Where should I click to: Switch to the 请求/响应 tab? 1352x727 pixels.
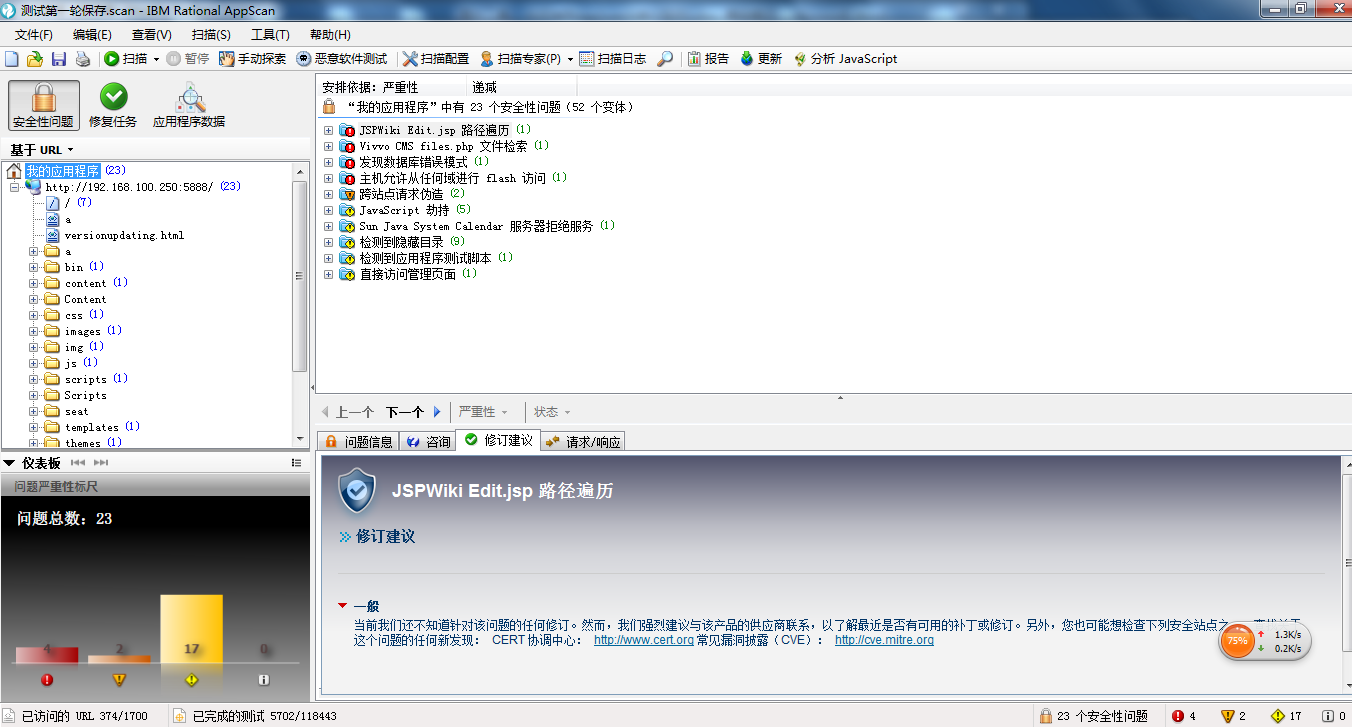[583, 441]
